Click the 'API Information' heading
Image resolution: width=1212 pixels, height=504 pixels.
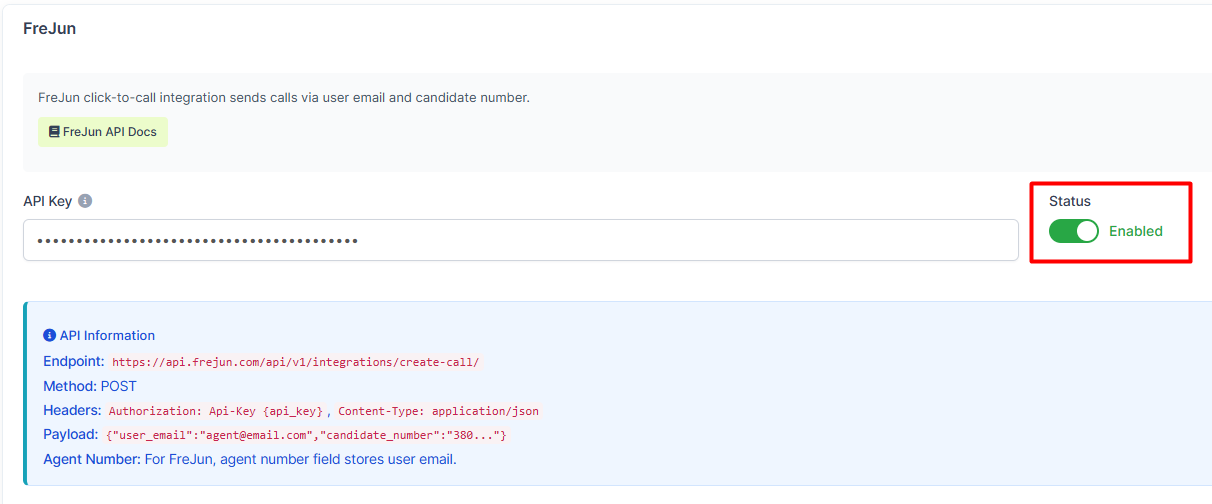(x=107, y=336)
